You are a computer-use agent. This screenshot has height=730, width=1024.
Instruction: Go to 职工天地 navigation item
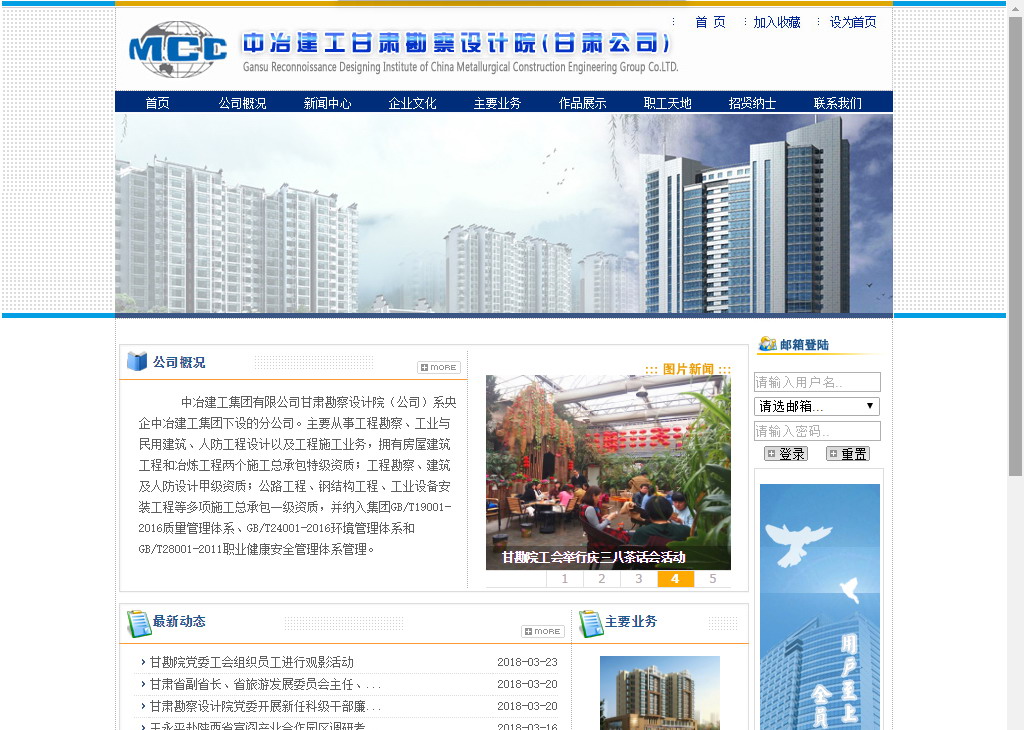click(667, 103)
